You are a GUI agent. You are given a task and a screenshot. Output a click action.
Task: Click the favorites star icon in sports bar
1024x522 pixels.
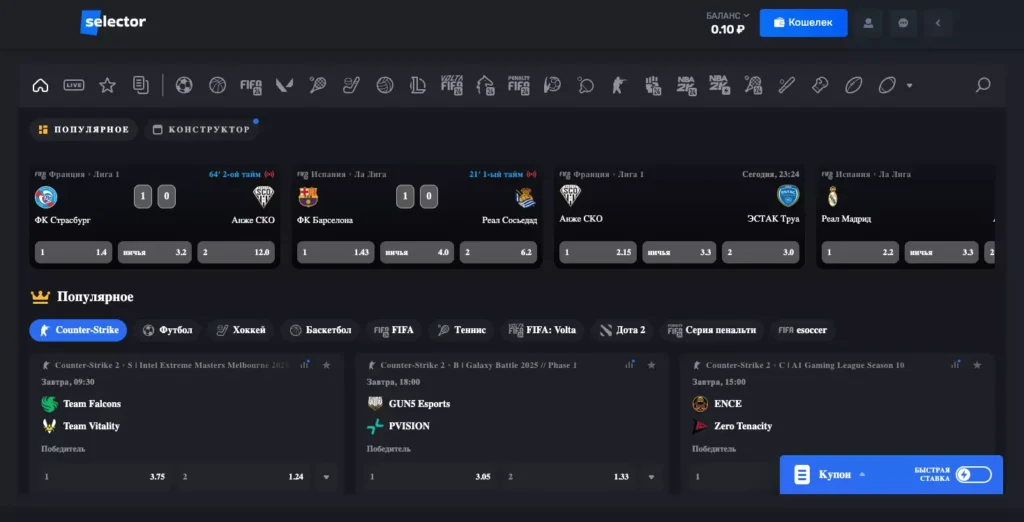(107, 85)
